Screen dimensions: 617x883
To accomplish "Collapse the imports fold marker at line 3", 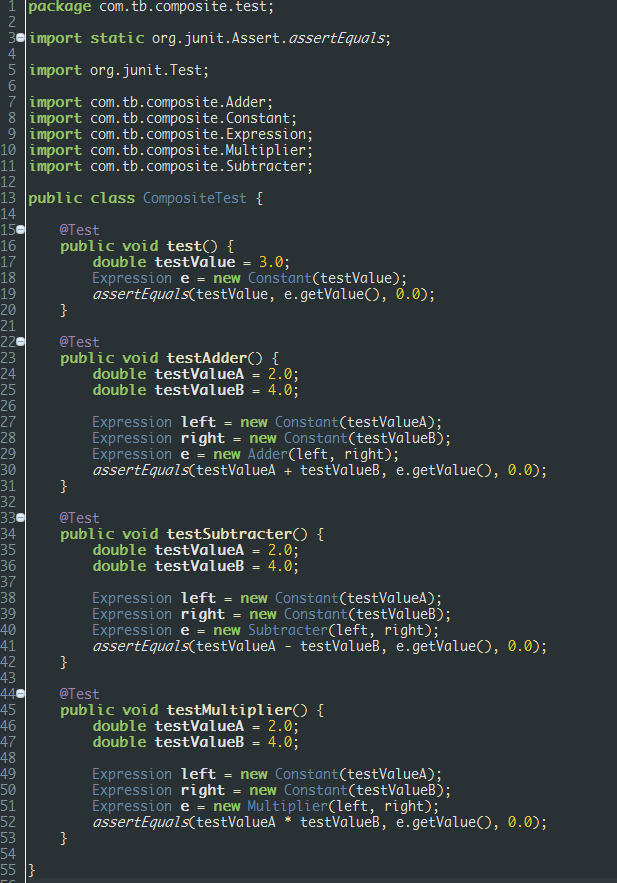I will 21,38.
